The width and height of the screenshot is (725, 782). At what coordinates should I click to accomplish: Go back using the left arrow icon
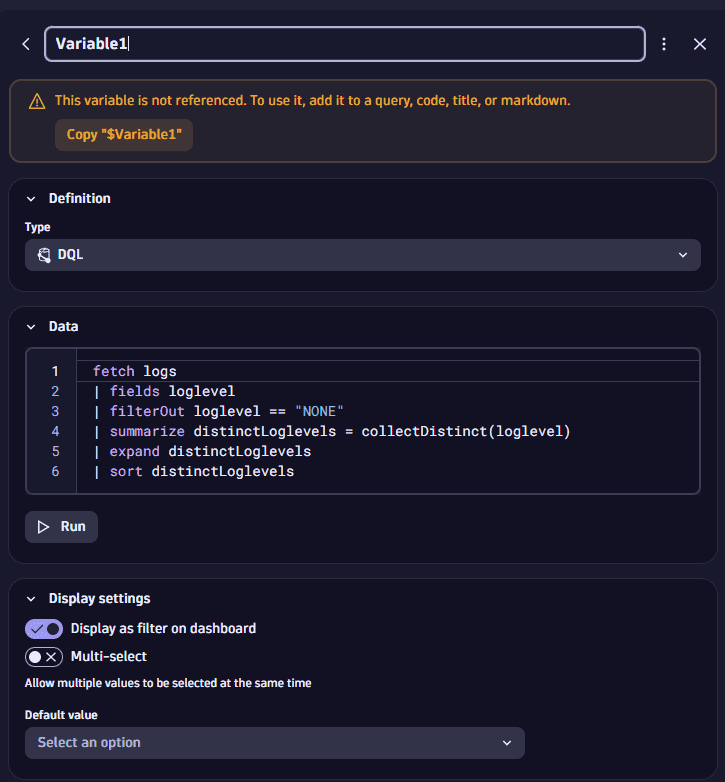coord(26,44)
